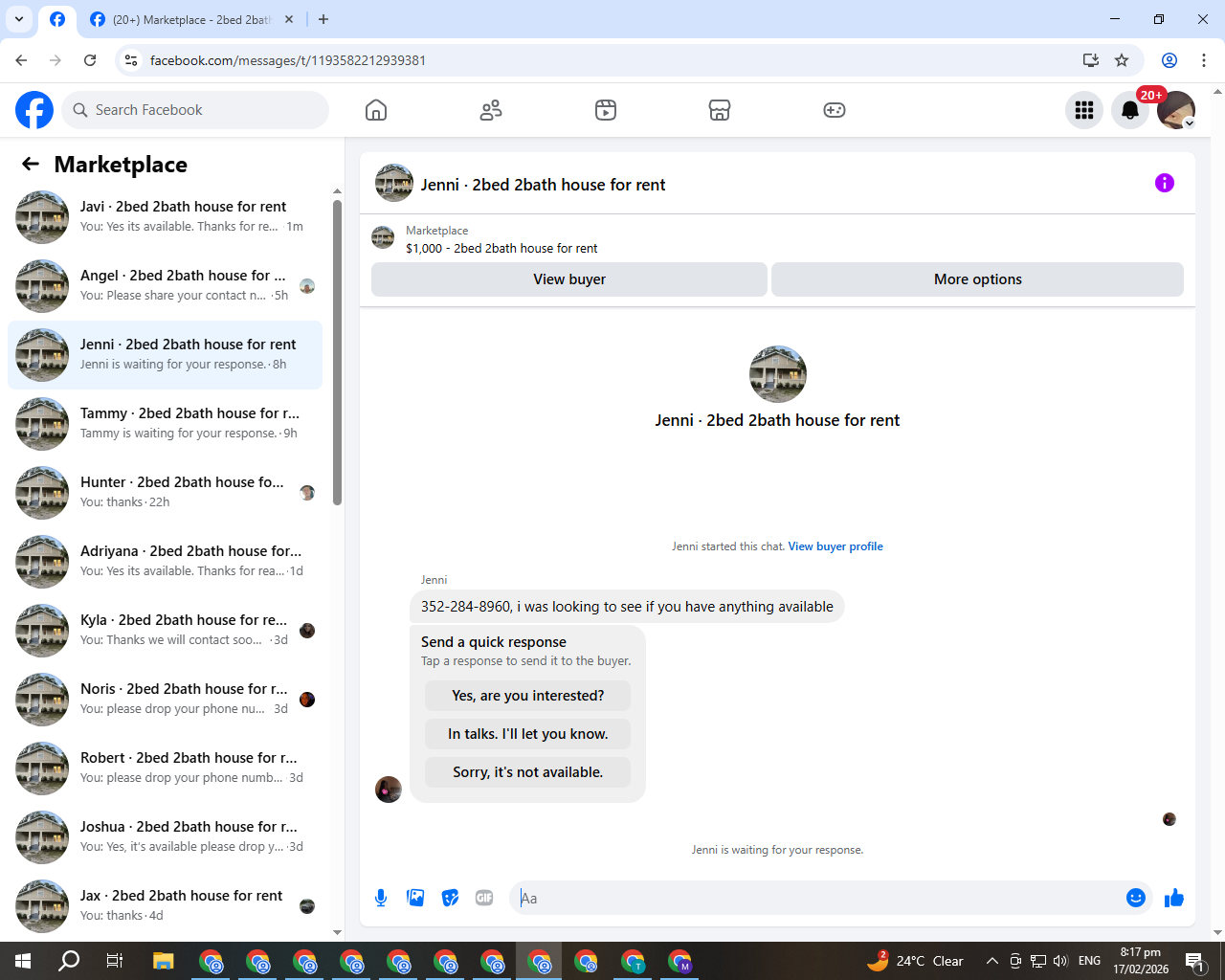This screenshot has width=1225, height=980.
Task: Open the Windows notification center
Action: pyautogui.click(x=1194, y=961)
